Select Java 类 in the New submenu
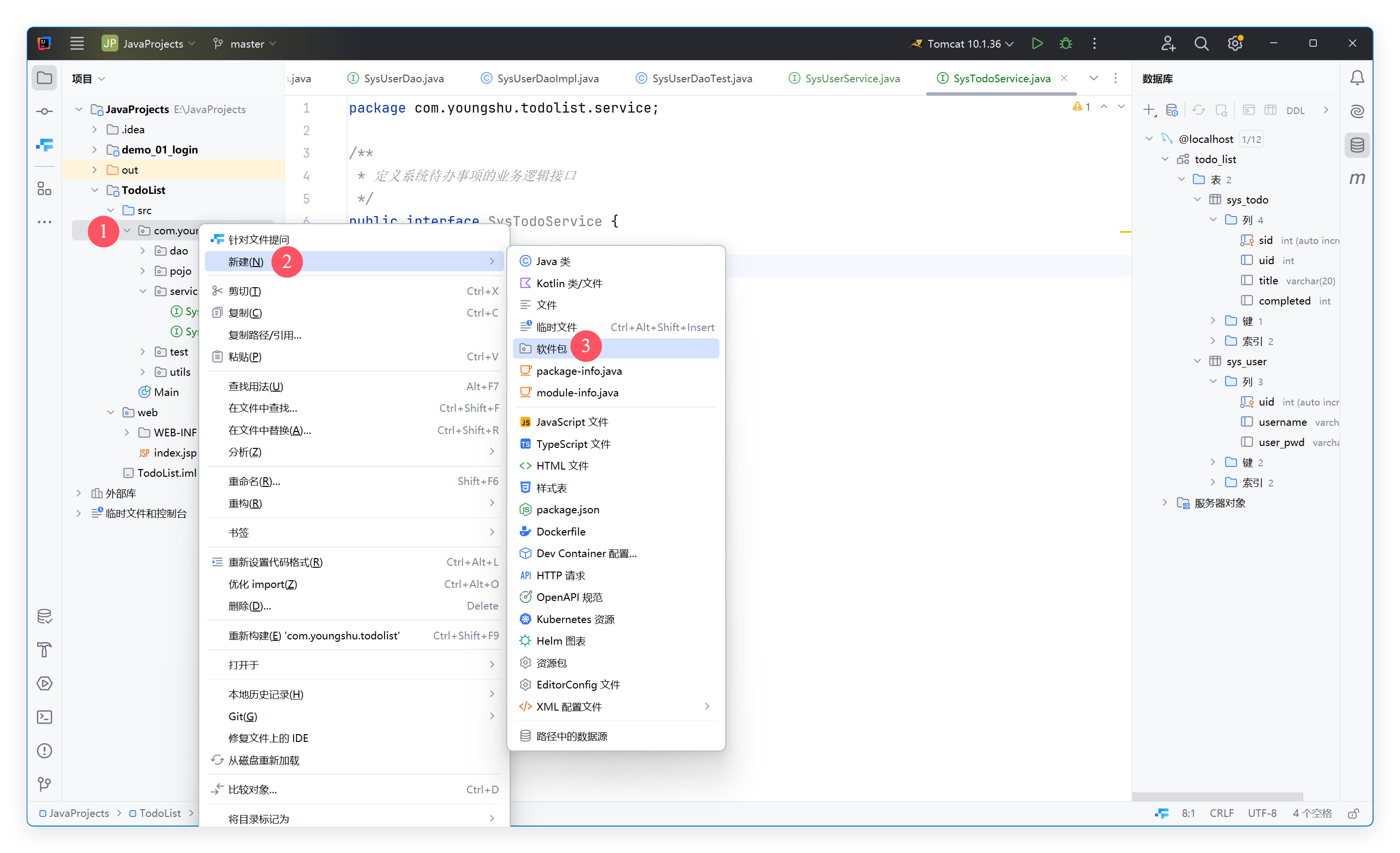 click(616, 261)
